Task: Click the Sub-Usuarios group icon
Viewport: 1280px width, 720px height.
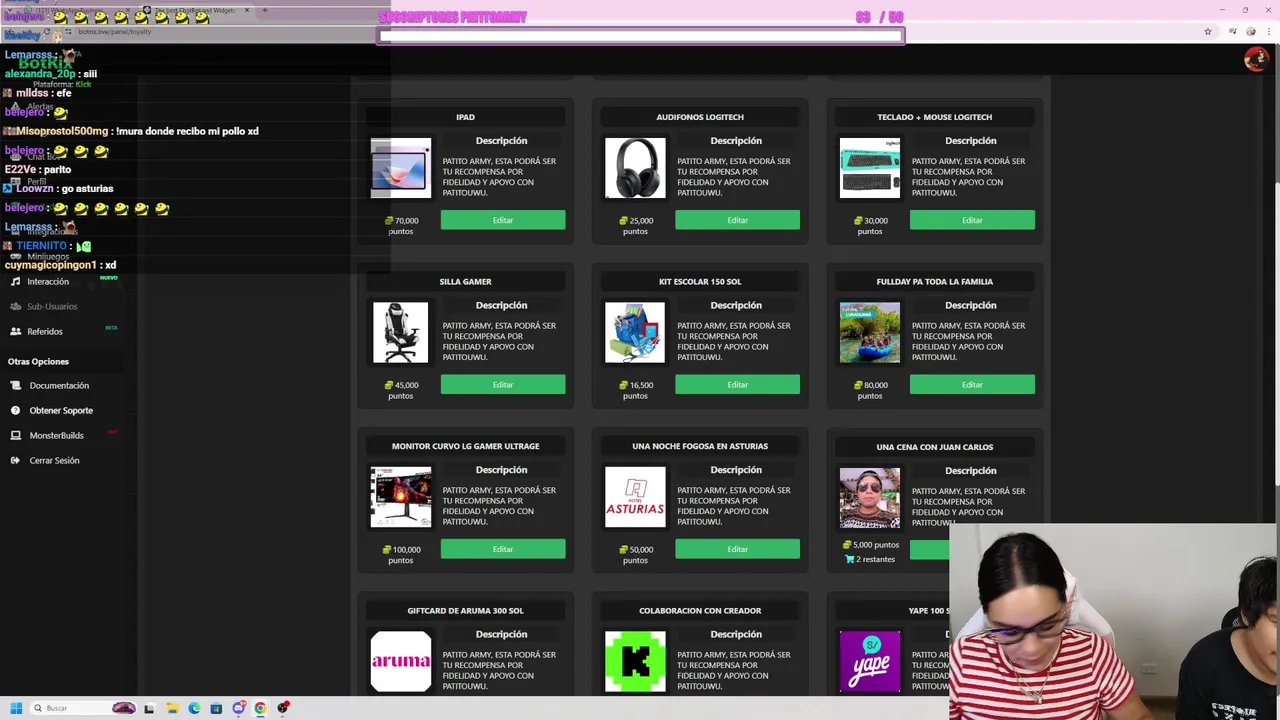Action: click(15, 307)
